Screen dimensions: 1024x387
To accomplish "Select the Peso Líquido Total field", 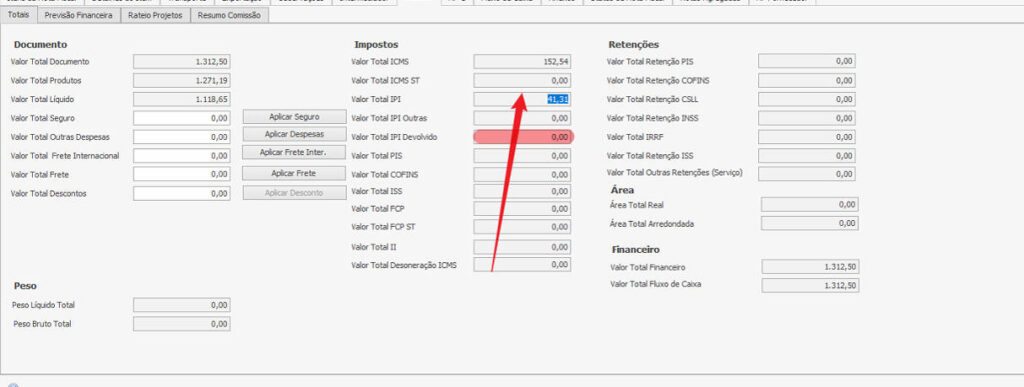I will point(182,305).
